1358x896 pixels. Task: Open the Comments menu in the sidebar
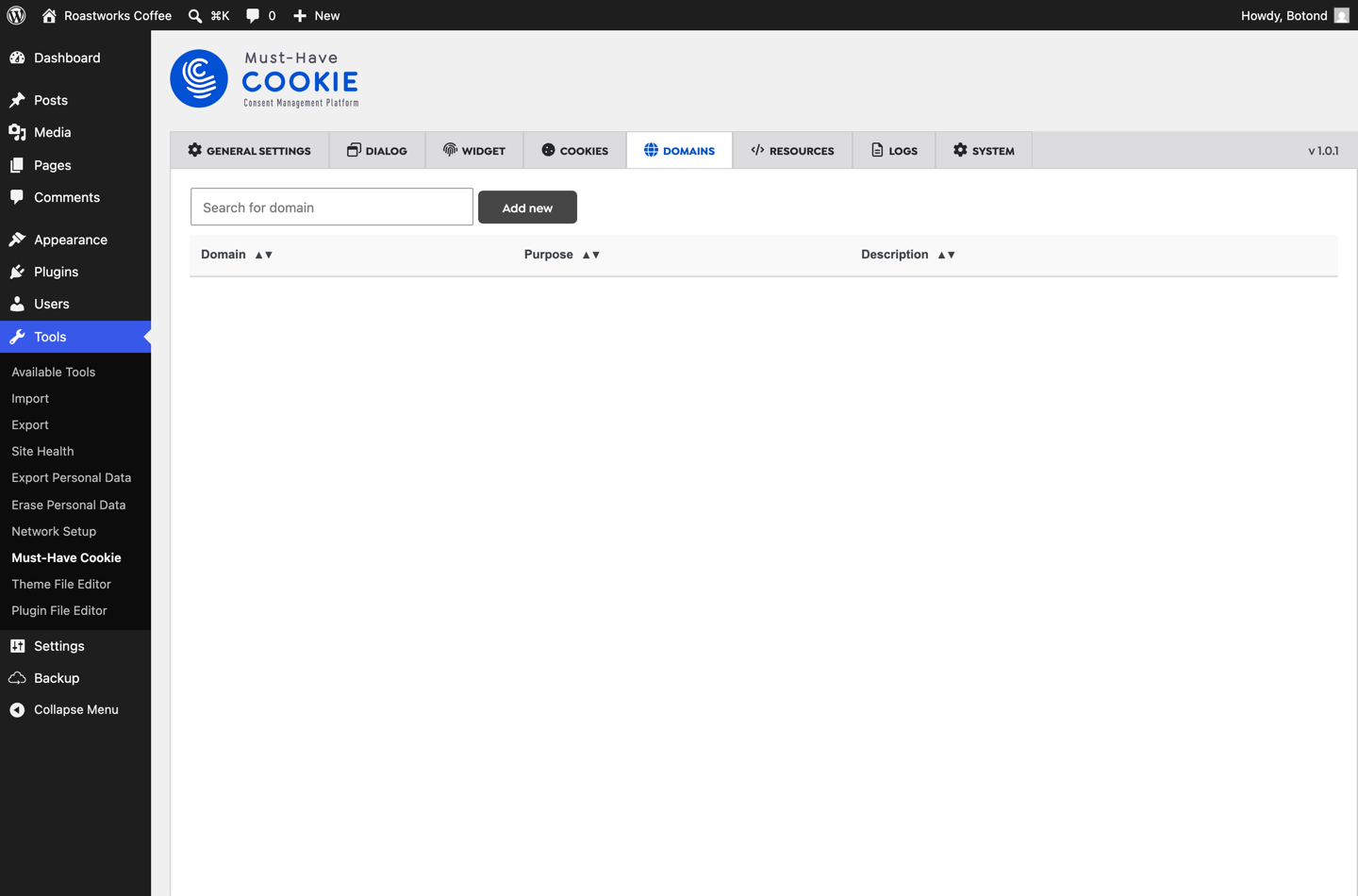coord(75,197)
